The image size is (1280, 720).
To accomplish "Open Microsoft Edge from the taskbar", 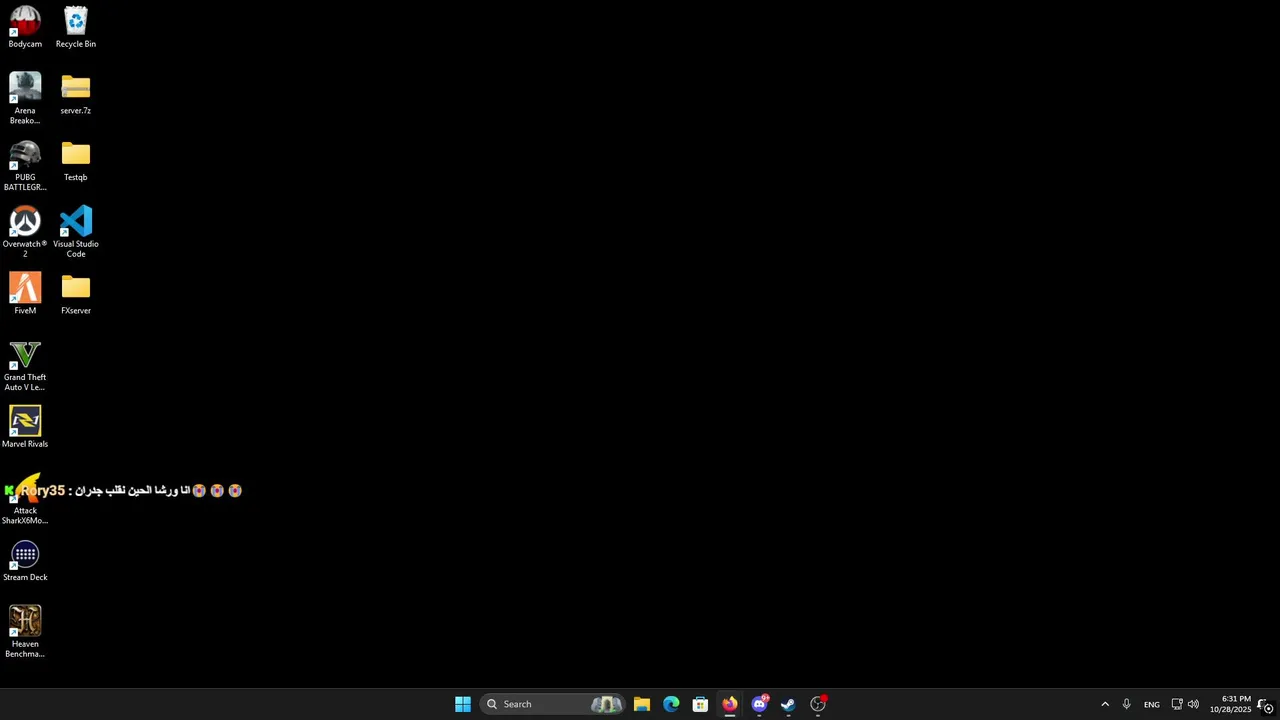I will pos(671,704).
